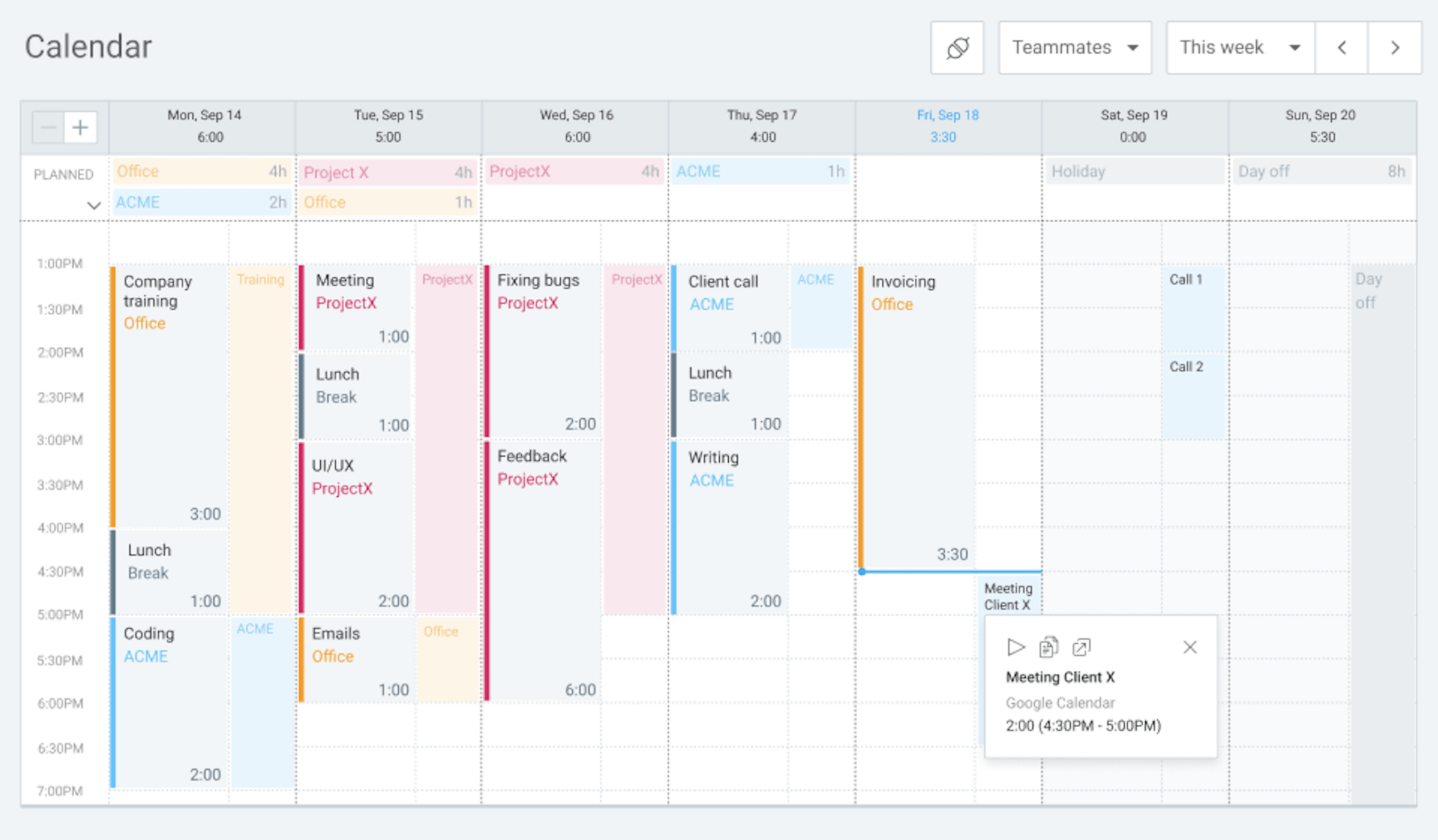The image size is (1438, 840).
Task: Open Meeting Client X in external link
Action: pyautogui.click(x=1081, y=647)
